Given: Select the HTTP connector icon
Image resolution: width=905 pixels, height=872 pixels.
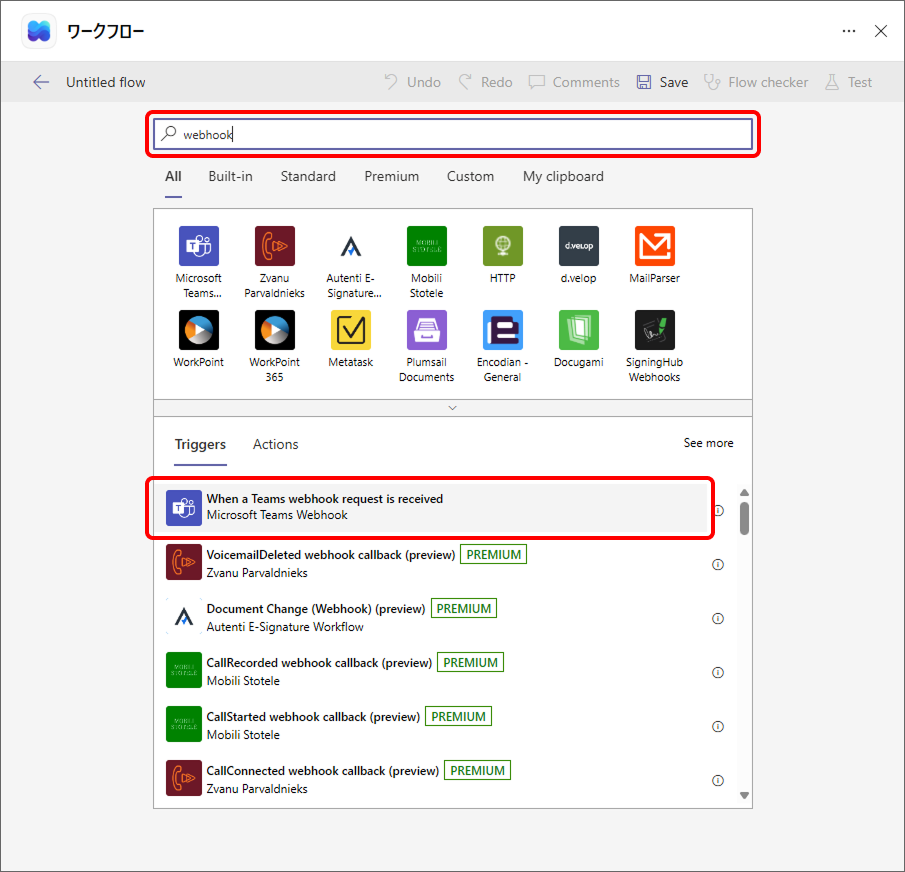Looking at the screenshot, I should tap(503, 246).
